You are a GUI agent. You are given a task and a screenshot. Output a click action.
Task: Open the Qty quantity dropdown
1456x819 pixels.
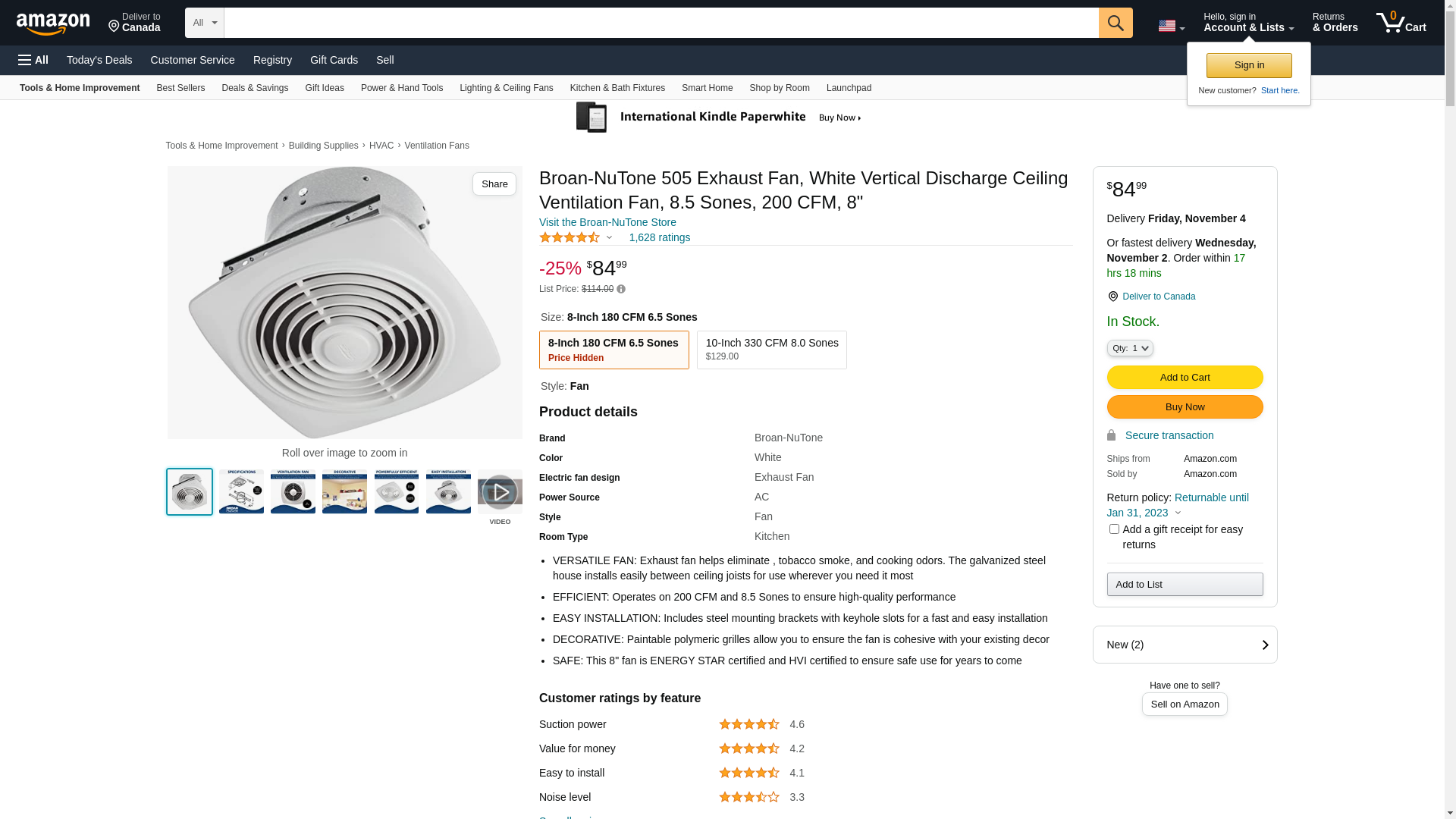tap(1129, 348)
